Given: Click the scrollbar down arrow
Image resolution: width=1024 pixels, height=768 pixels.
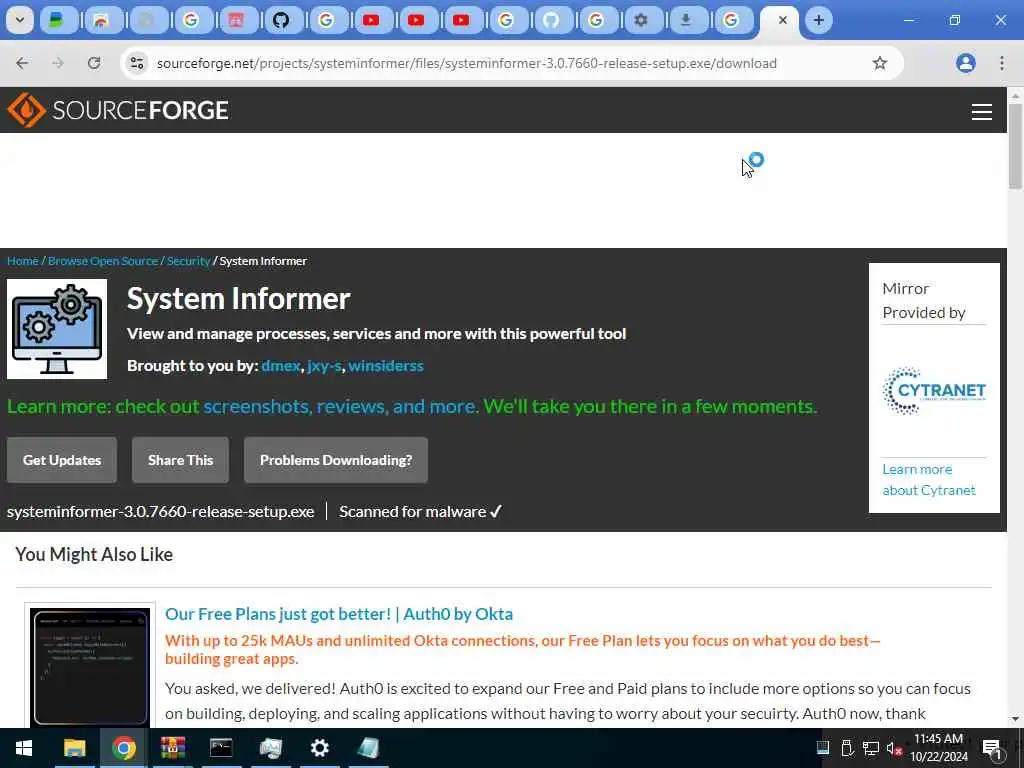Looking at the screenshot, I should [1015, 719].
